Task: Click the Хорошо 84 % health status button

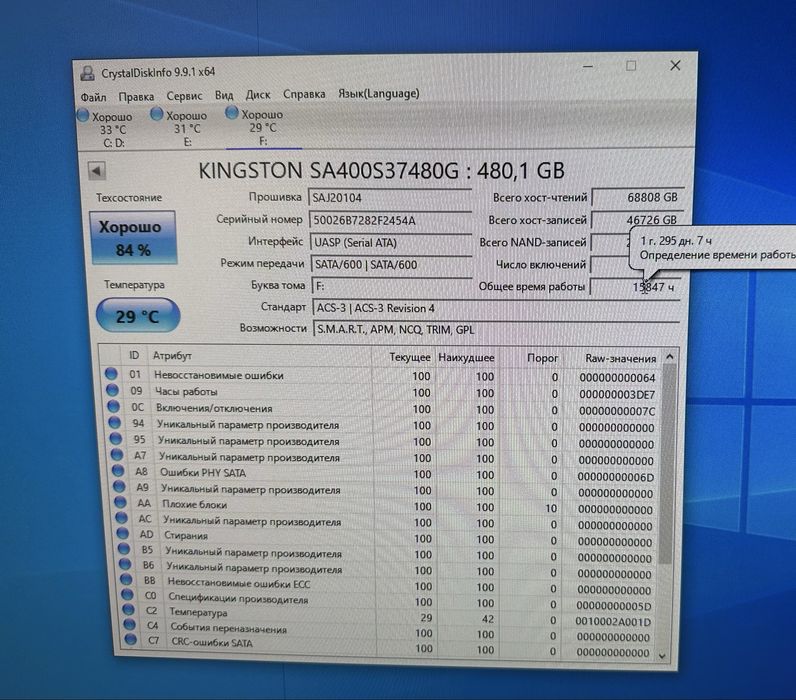Action: pyautogui.click(x=132, y=238)
